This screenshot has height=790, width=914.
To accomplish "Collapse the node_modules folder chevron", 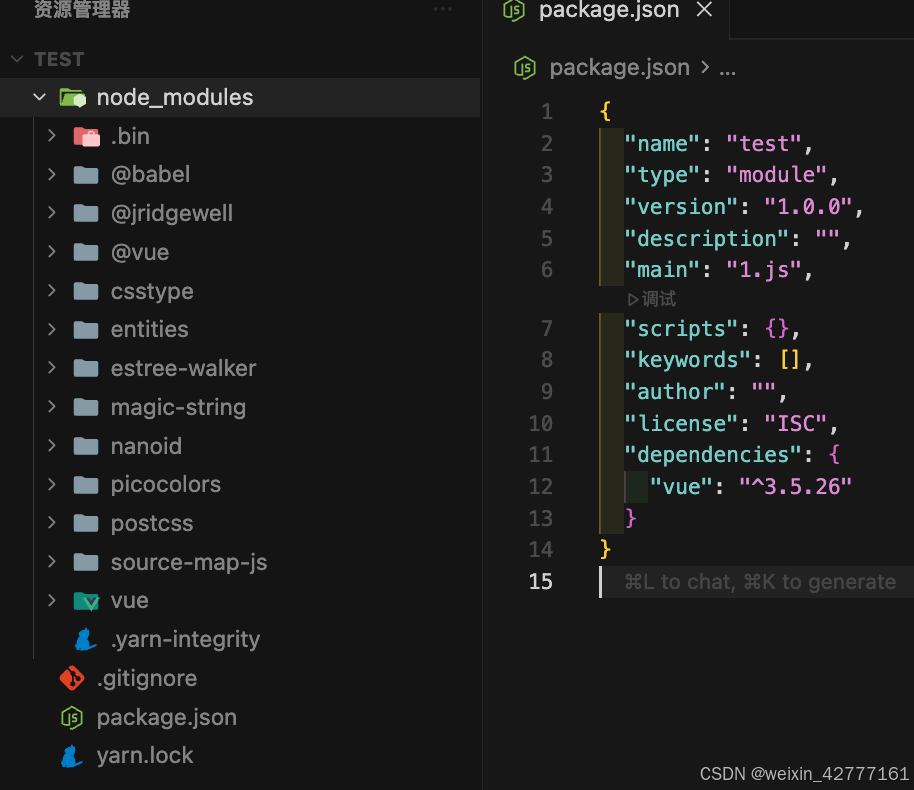I will tap(40, 97).
